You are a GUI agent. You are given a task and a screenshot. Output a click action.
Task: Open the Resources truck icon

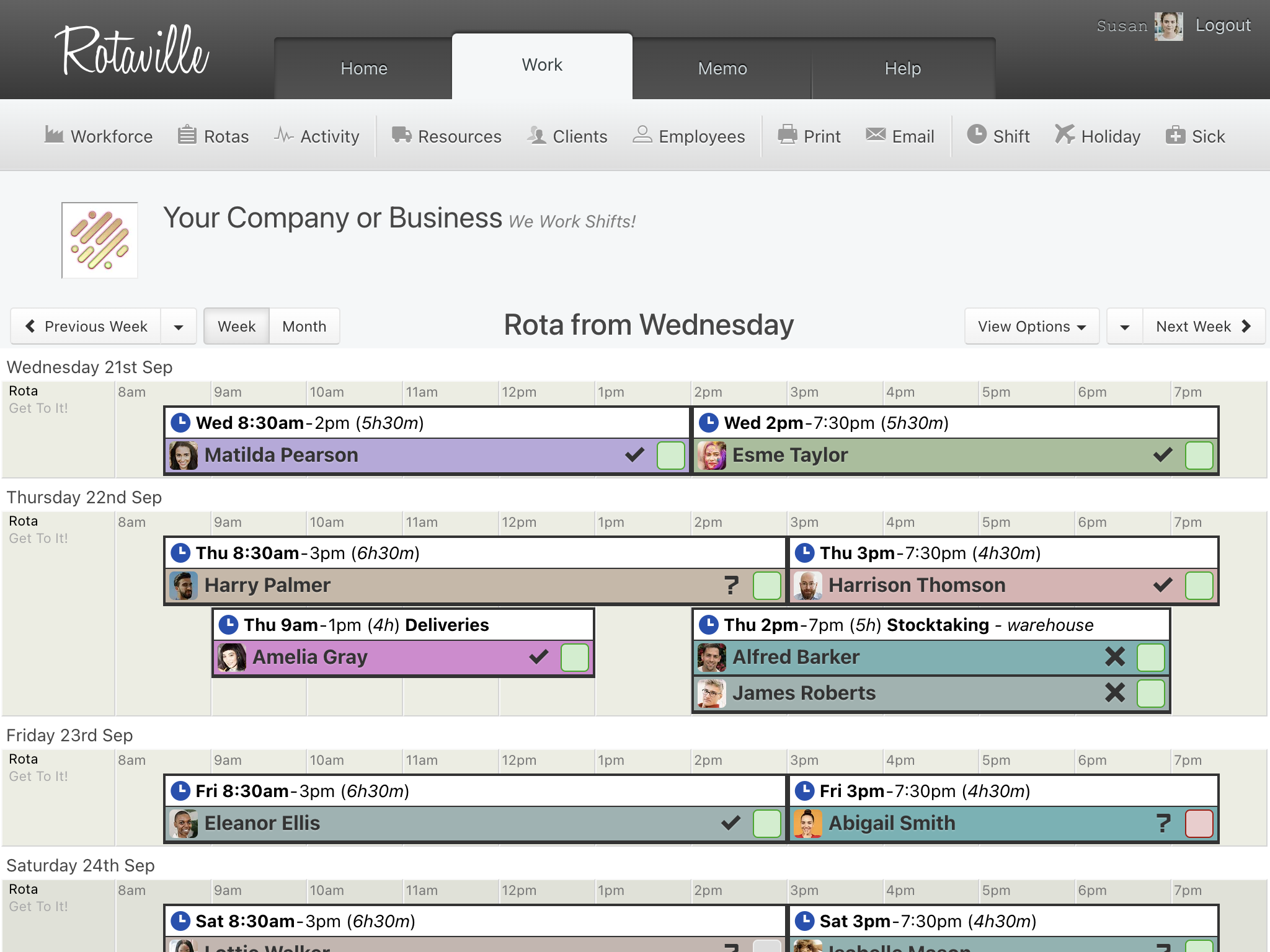402,134
